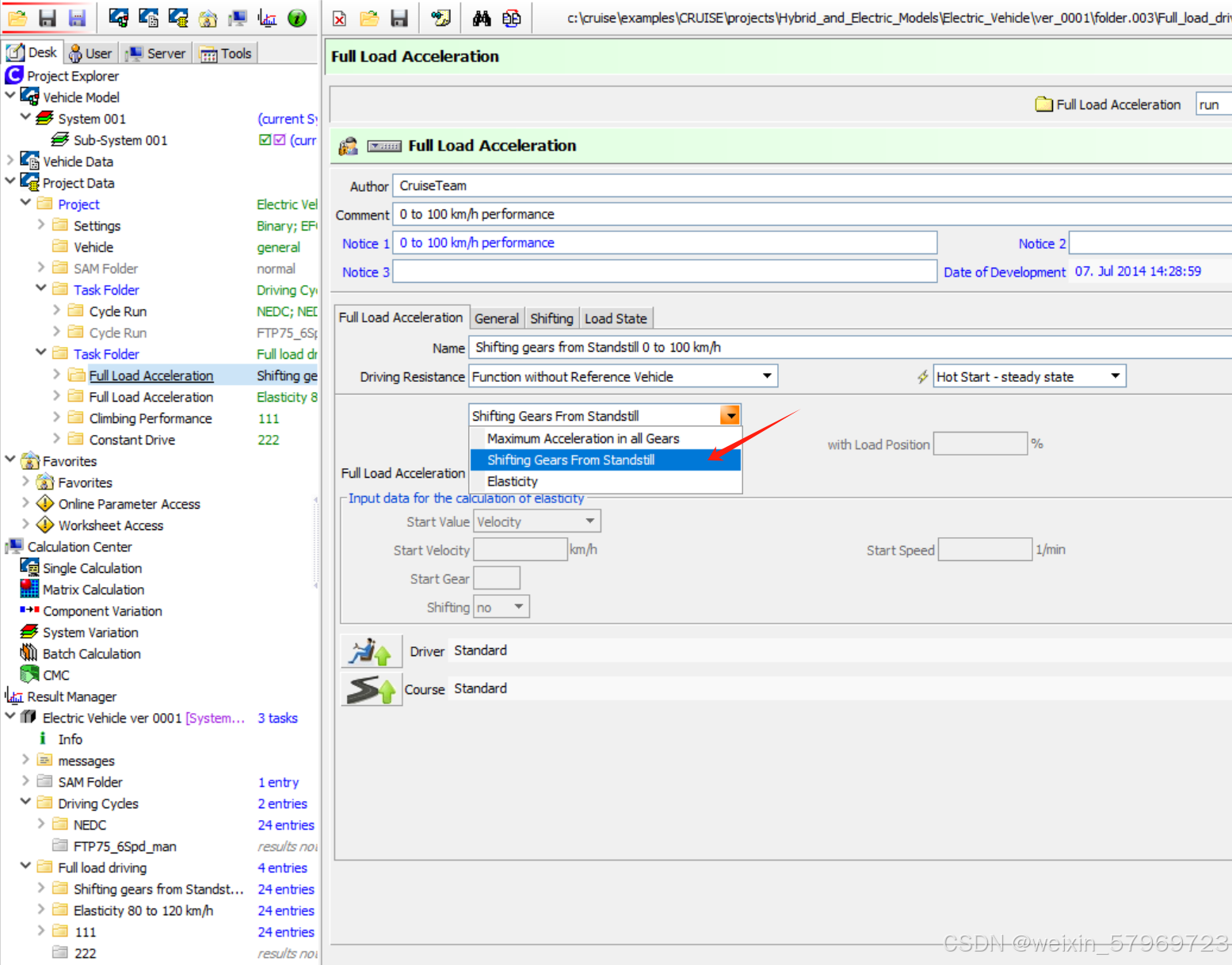Click the Notice 3 blue label
1232x965 pixels.
365,272
